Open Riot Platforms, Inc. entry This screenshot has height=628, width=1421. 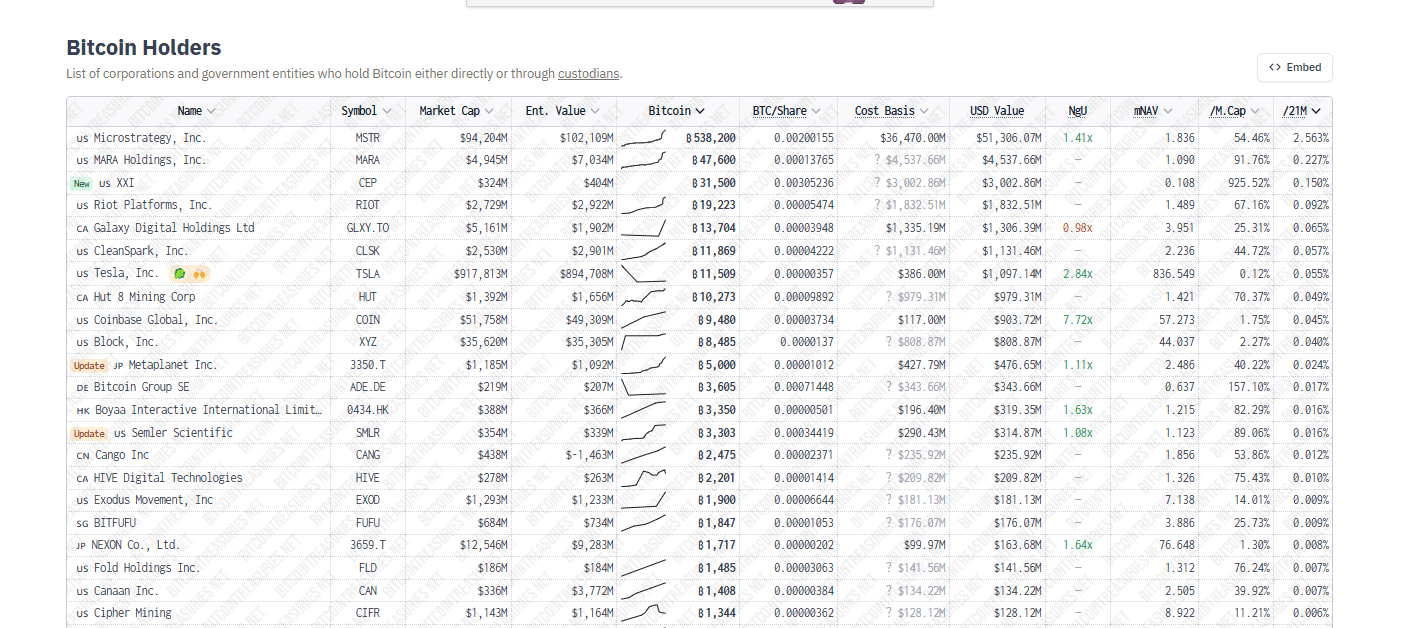[x=152, y=205]
